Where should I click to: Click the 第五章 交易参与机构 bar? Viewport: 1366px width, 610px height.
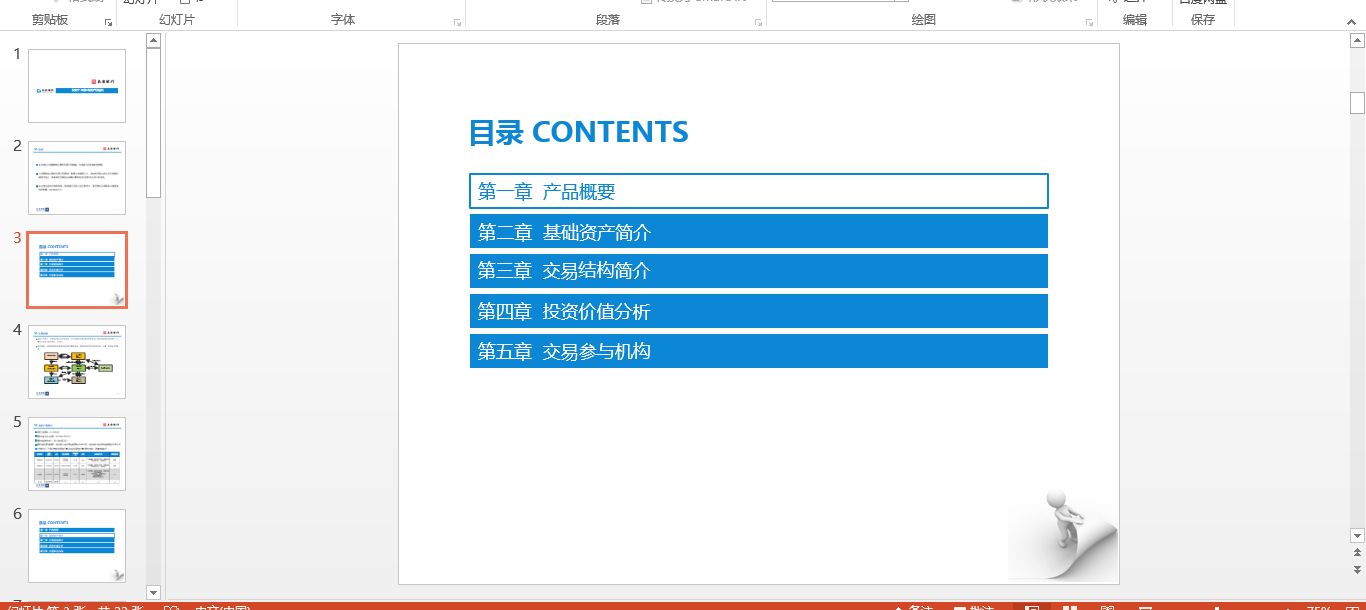[759, 351]
